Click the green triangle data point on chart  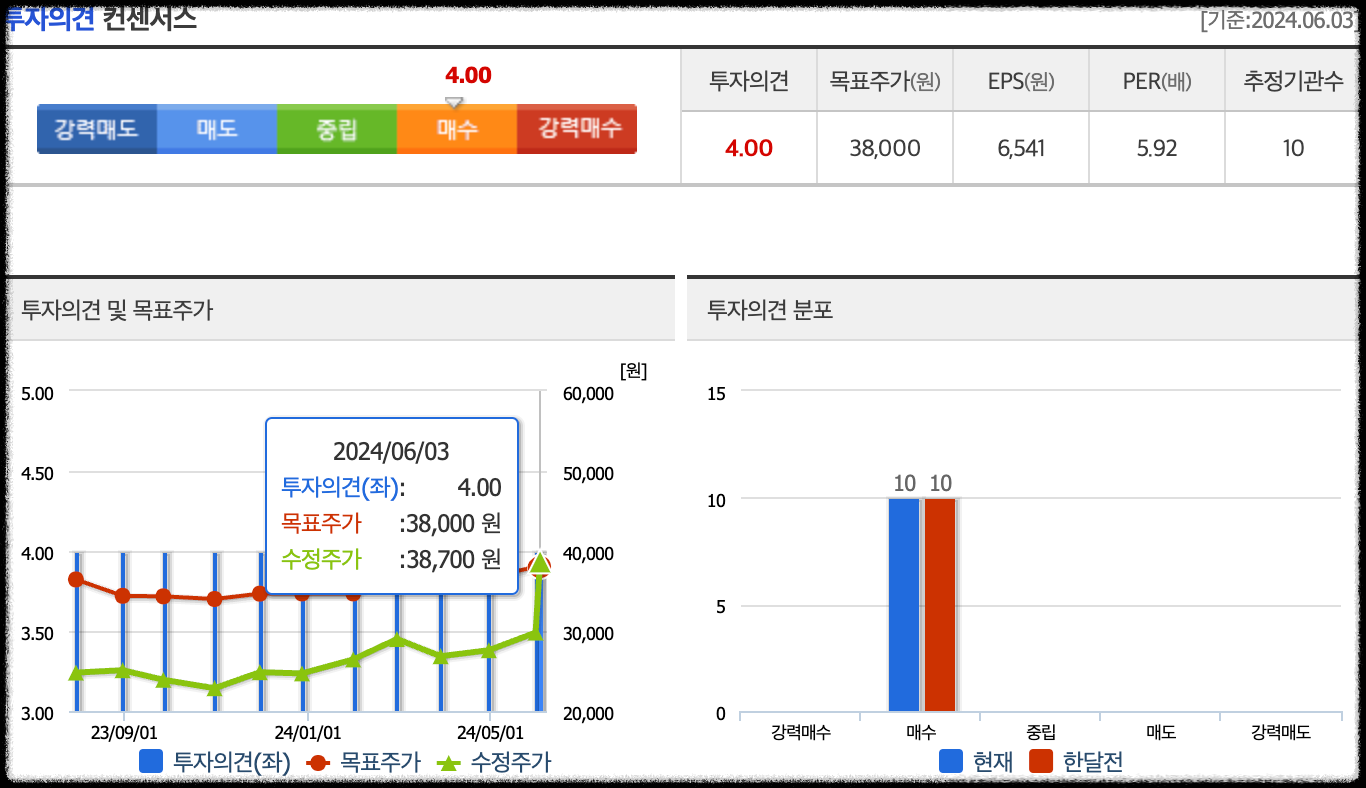tap(540, 565)
